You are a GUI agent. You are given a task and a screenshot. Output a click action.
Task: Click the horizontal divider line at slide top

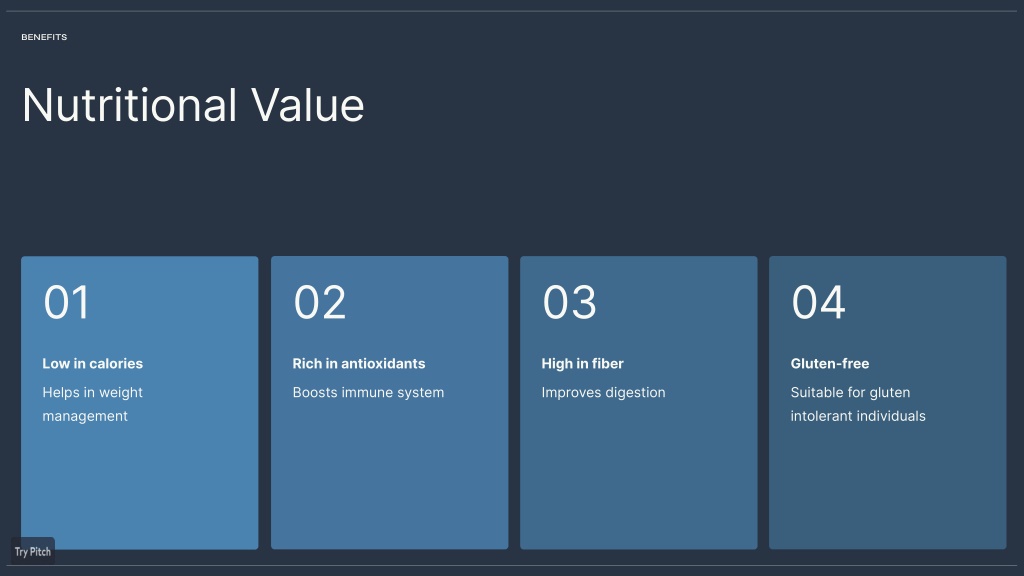(x=512, y=11)
